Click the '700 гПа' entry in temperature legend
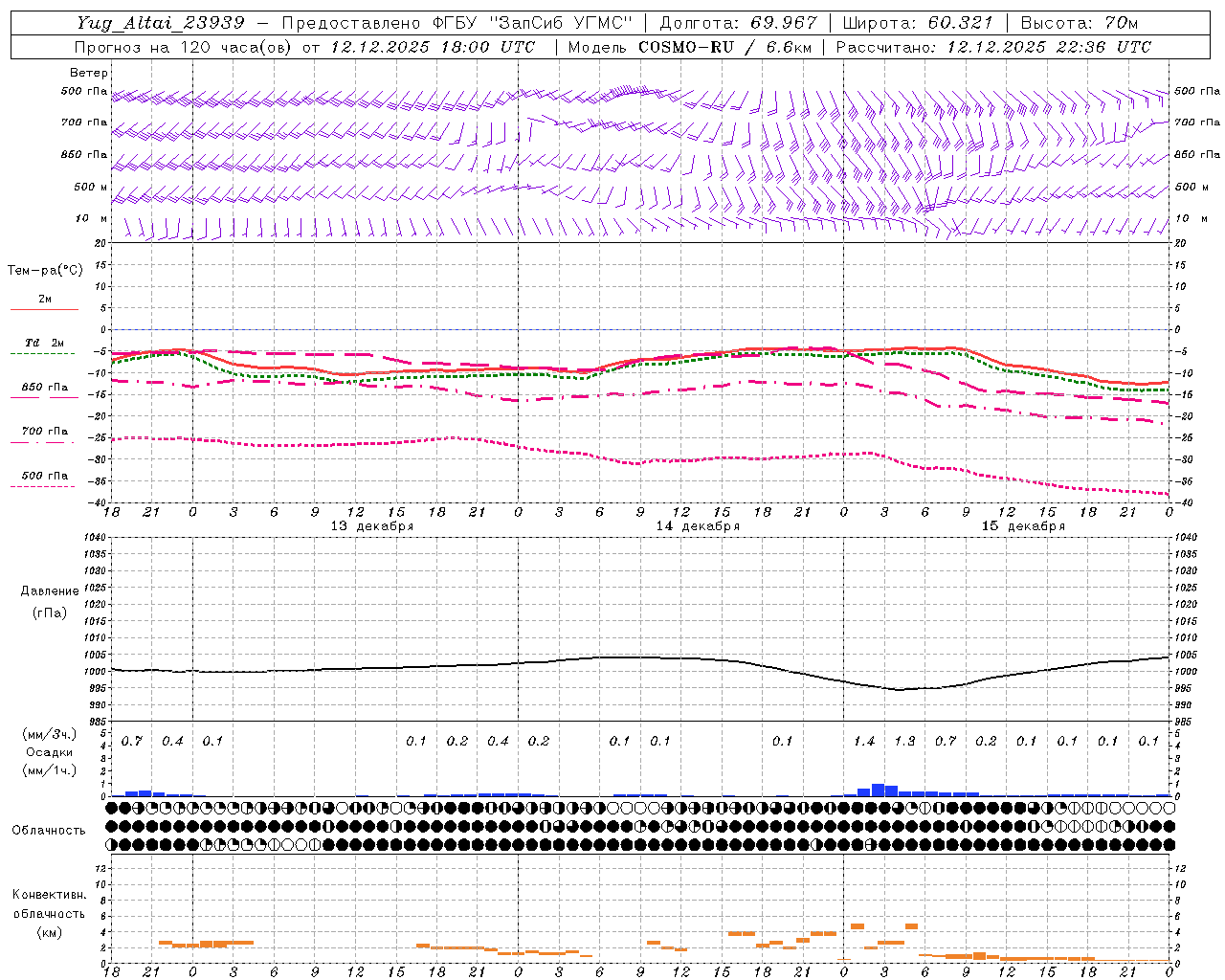 [45, 432]
